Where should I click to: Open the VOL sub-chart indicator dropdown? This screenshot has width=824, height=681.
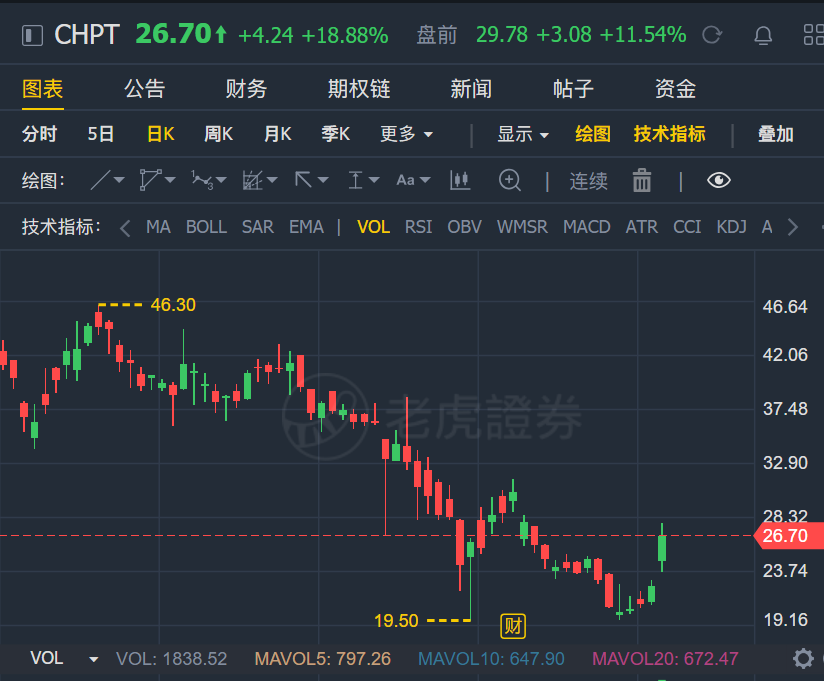click(x=94, y=659)
